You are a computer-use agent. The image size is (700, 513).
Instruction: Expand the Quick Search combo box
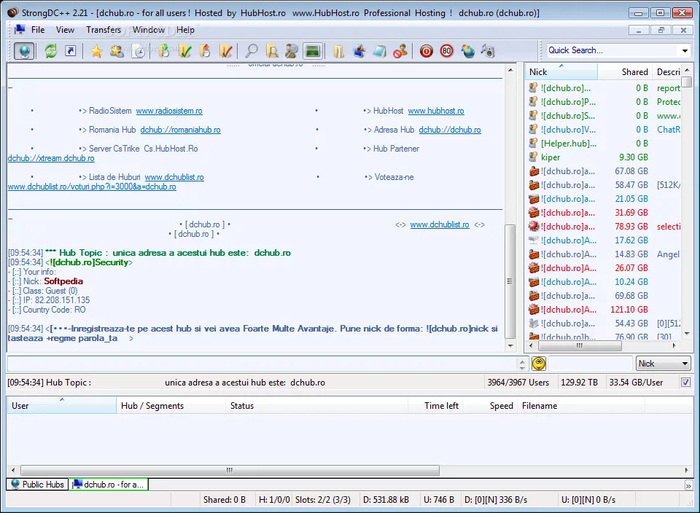coord(682,50)
